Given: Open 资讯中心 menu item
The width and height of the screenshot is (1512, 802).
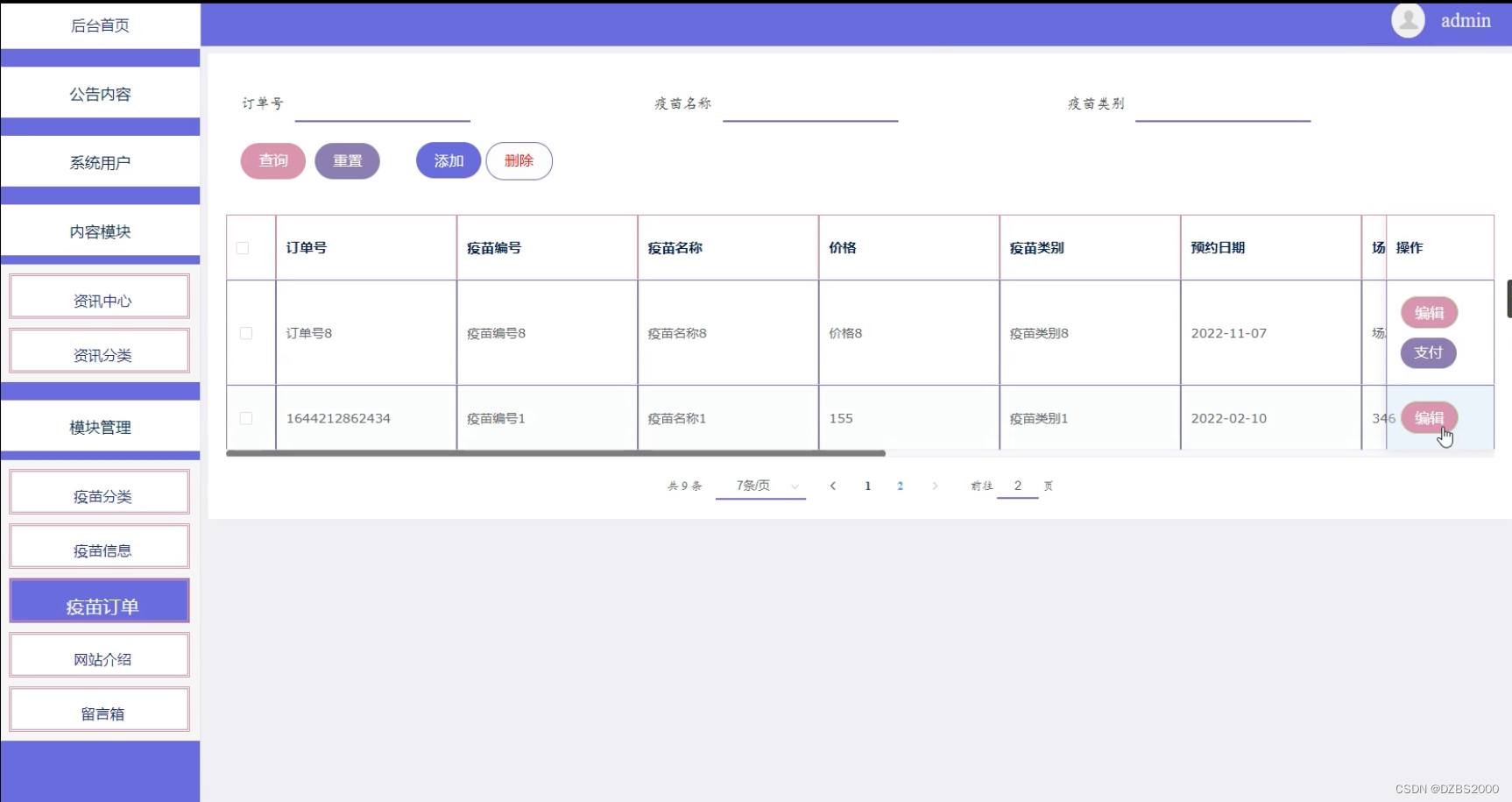Looking at the screenshot, I should click(100, 297).
